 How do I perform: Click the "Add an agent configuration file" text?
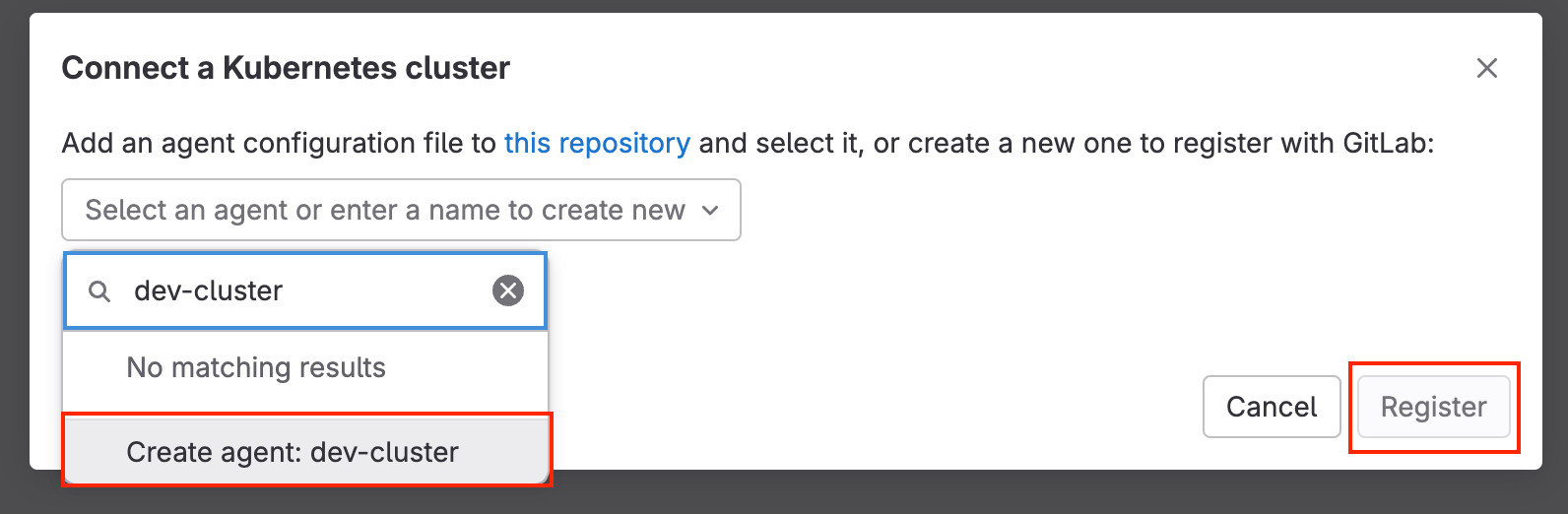pos(278,144)
